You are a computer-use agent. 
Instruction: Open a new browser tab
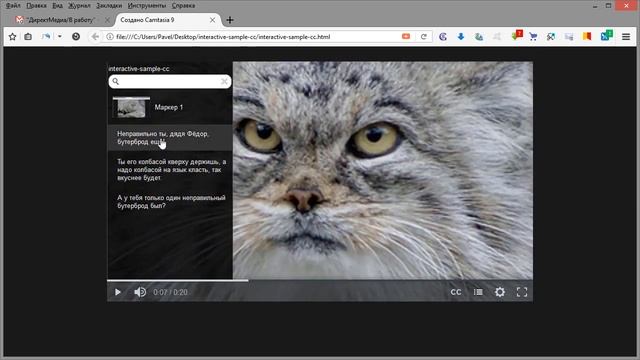(x=230, y=20)
